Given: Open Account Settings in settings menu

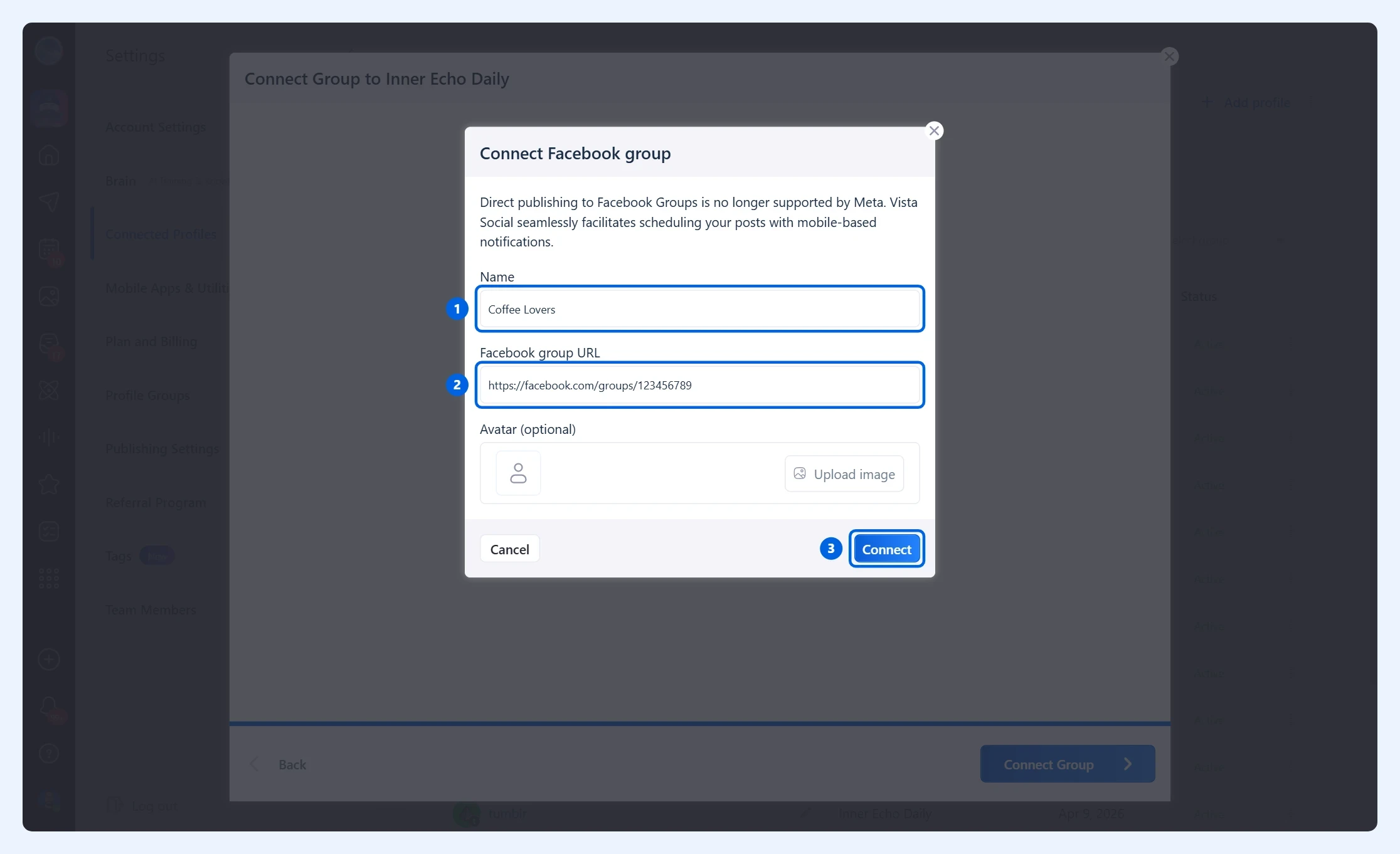Looking at the screenshot, I should (x=156, y=127).
